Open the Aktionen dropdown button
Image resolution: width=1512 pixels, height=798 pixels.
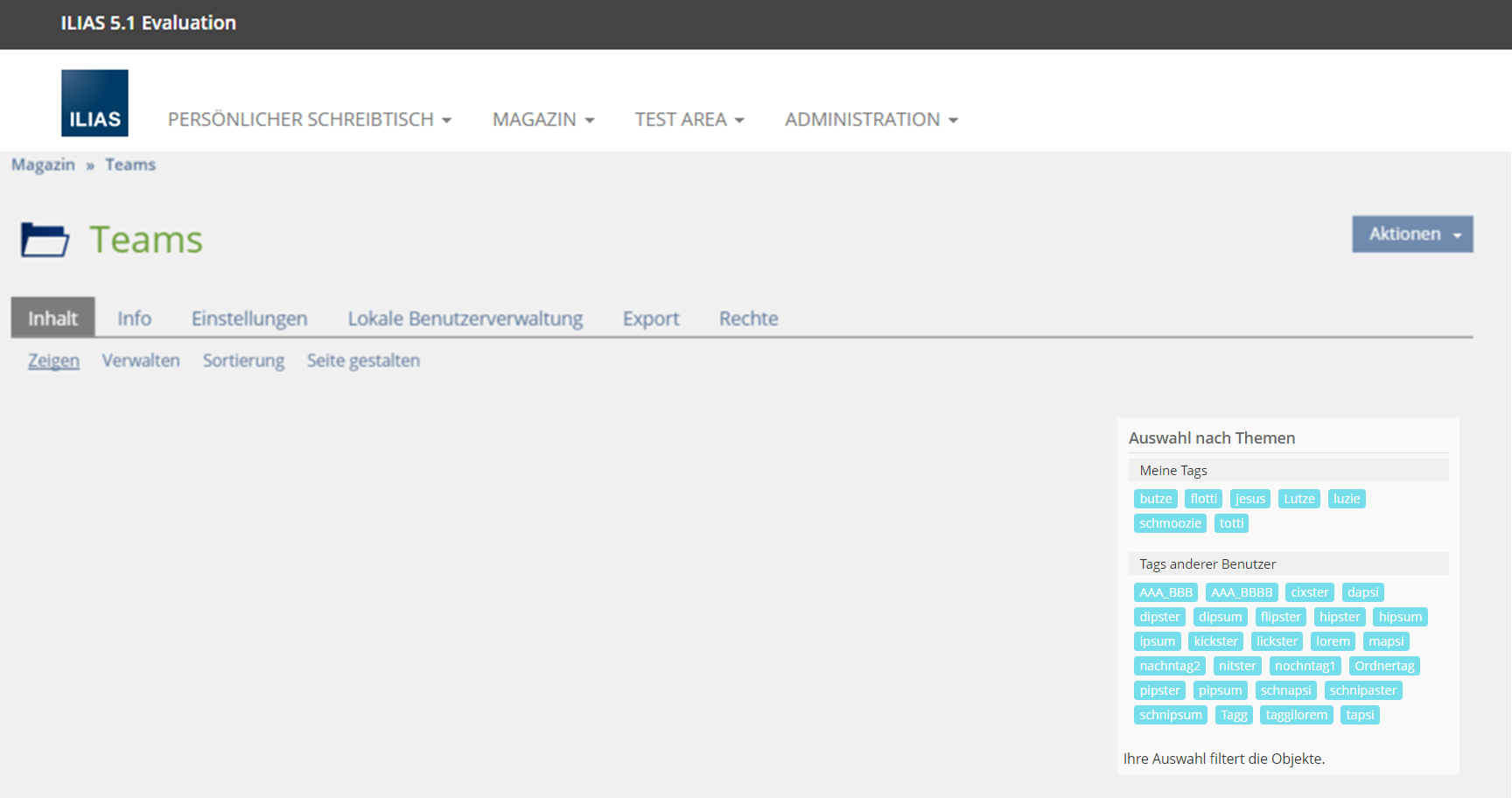(1411, 234)
